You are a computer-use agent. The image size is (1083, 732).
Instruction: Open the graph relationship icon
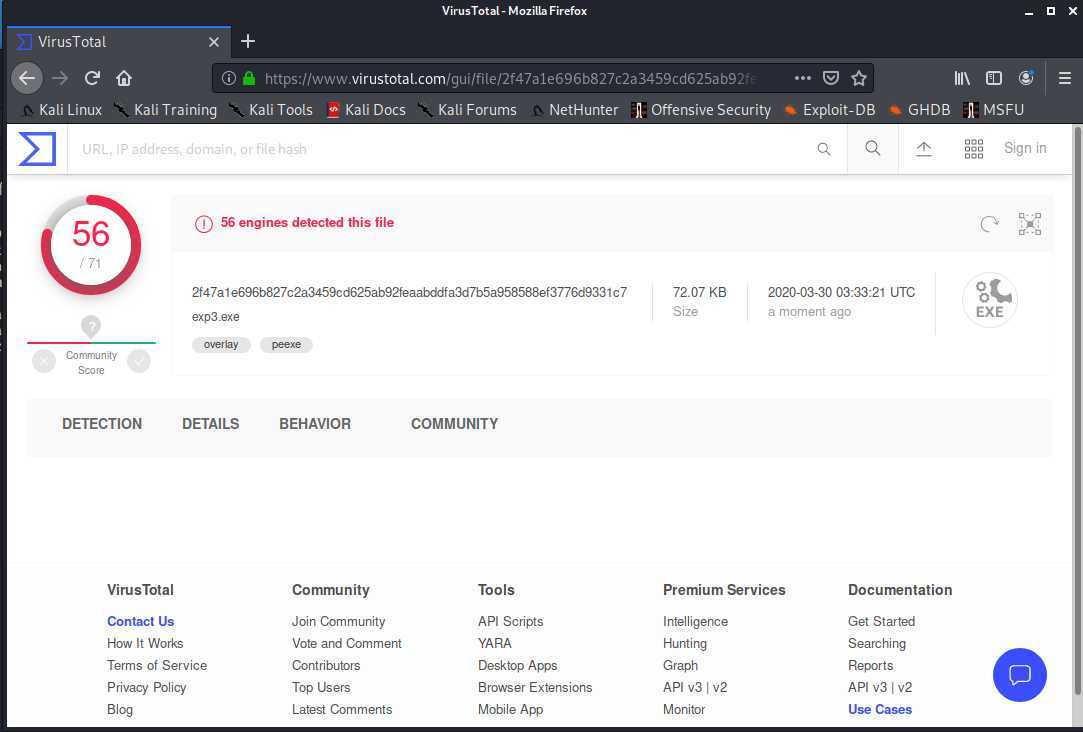(1029, 224)
